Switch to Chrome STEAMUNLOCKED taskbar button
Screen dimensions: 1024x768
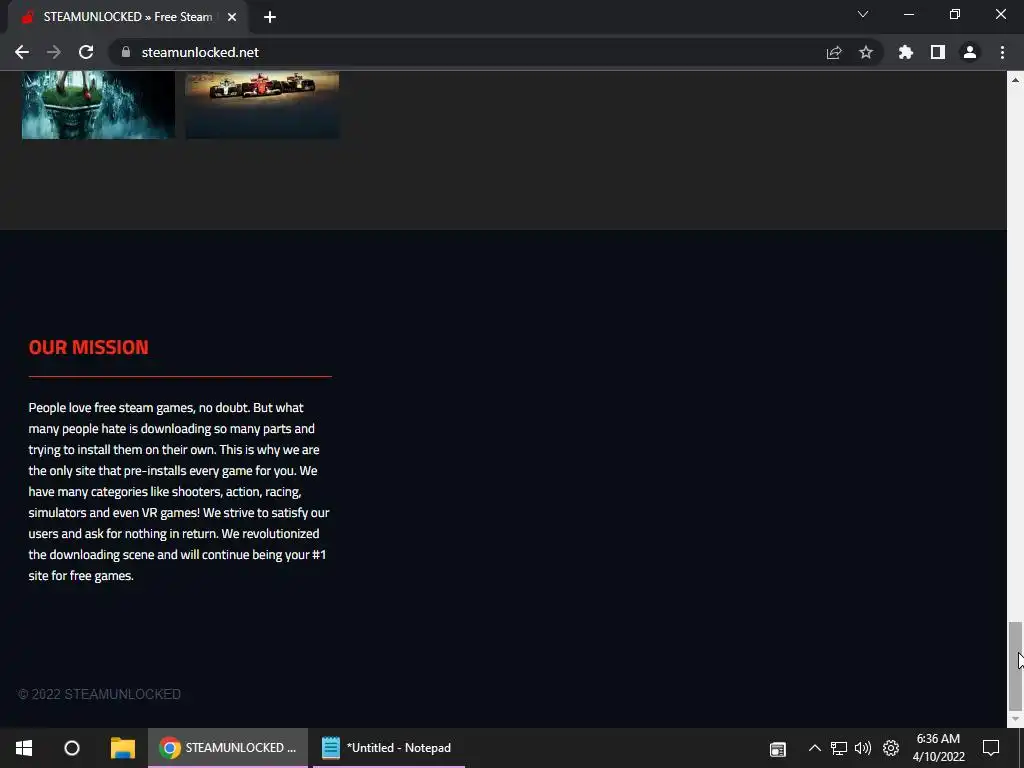point(228,748)
